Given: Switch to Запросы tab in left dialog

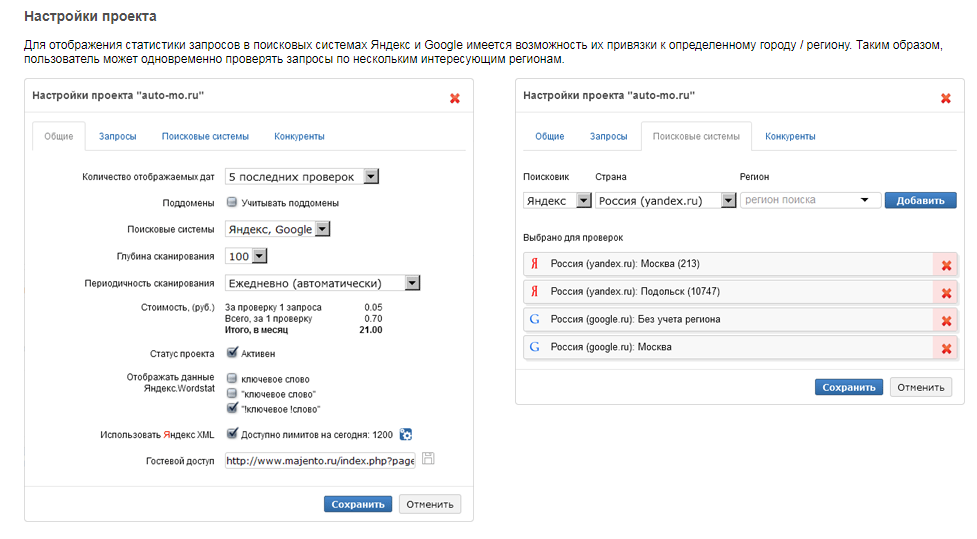Looking at the screenshot, I should (x=117, y=136).
